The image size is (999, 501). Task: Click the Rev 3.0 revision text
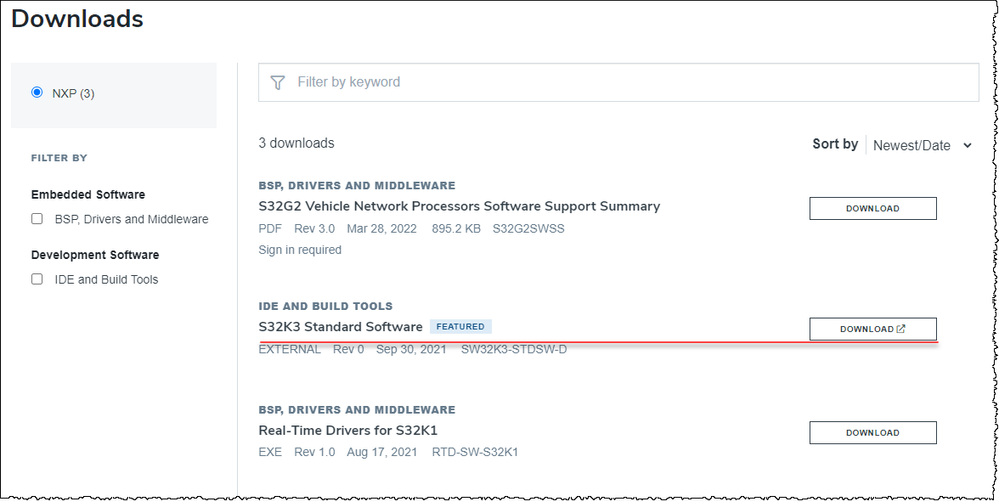pyautogui.click(x=315, y=228)
